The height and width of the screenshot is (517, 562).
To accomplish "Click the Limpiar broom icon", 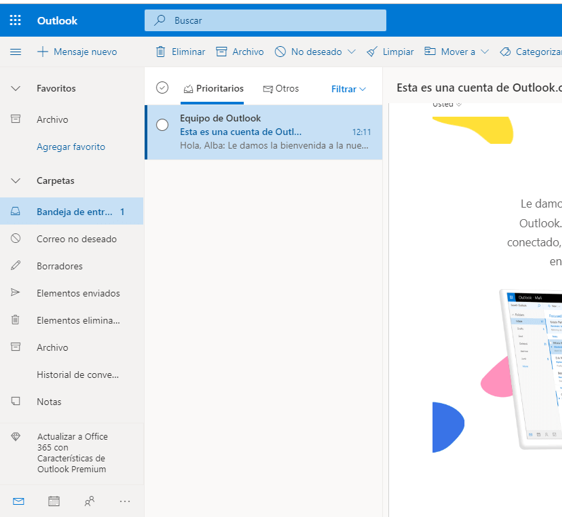I will pyautogui.click(x=372, y=52).
